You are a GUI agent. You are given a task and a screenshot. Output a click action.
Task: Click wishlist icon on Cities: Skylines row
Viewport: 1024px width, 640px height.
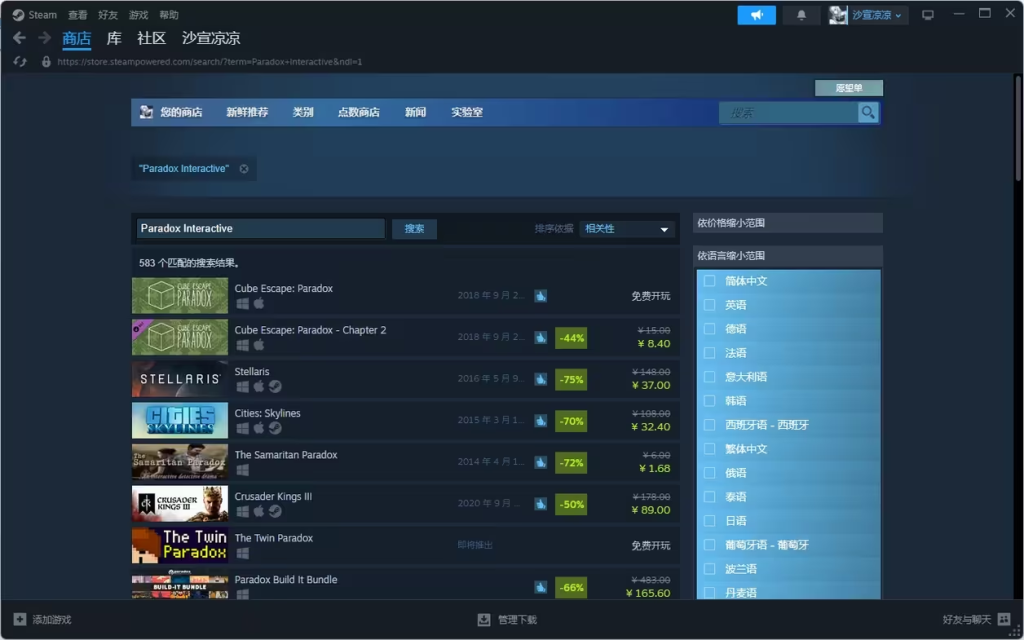coord(541,421)
